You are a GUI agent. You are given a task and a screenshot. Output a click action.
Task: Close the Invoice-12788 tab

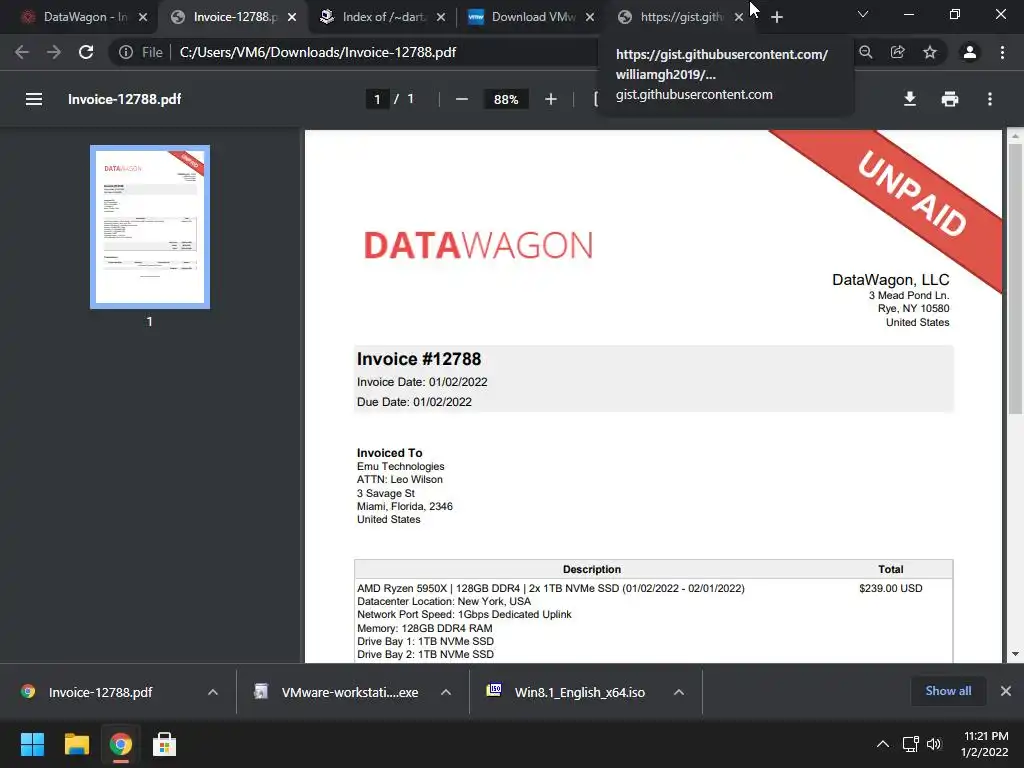[x=292, y=17]
